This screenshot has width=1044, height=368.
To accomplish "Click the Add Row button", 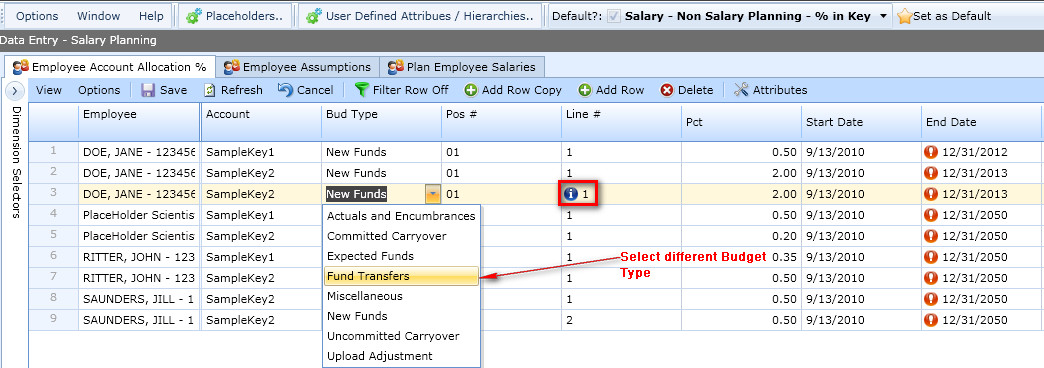I will (x=611, y=90).
